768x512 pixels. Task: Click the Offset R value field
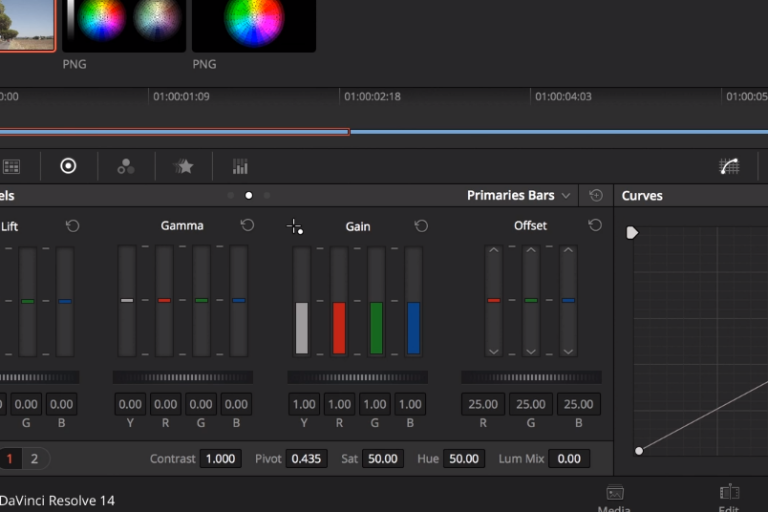click(483, 404)
